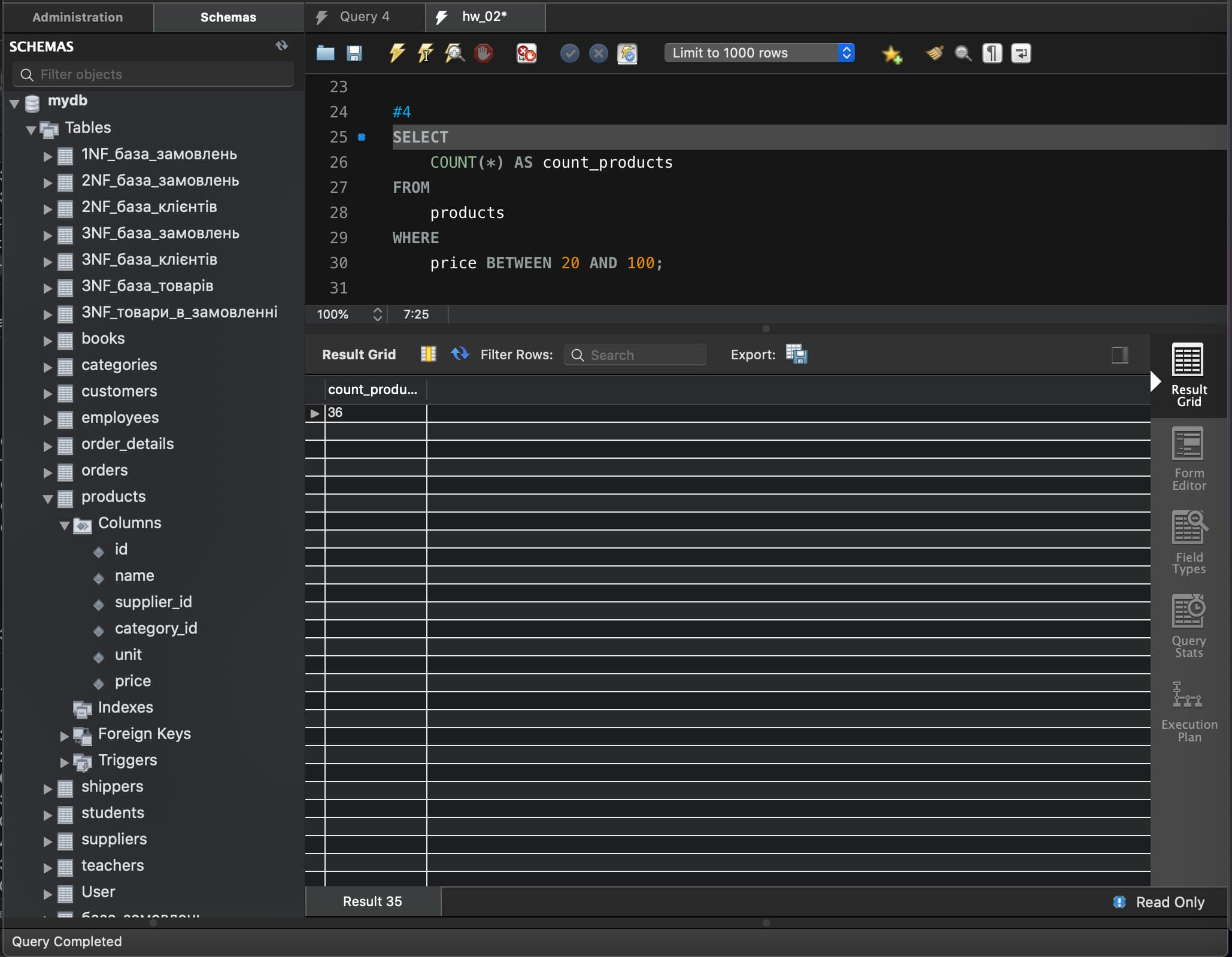Collapse products Columns node
This screenshot has width=1232, height=957.
pyautogui.click(x=64, y=525)
